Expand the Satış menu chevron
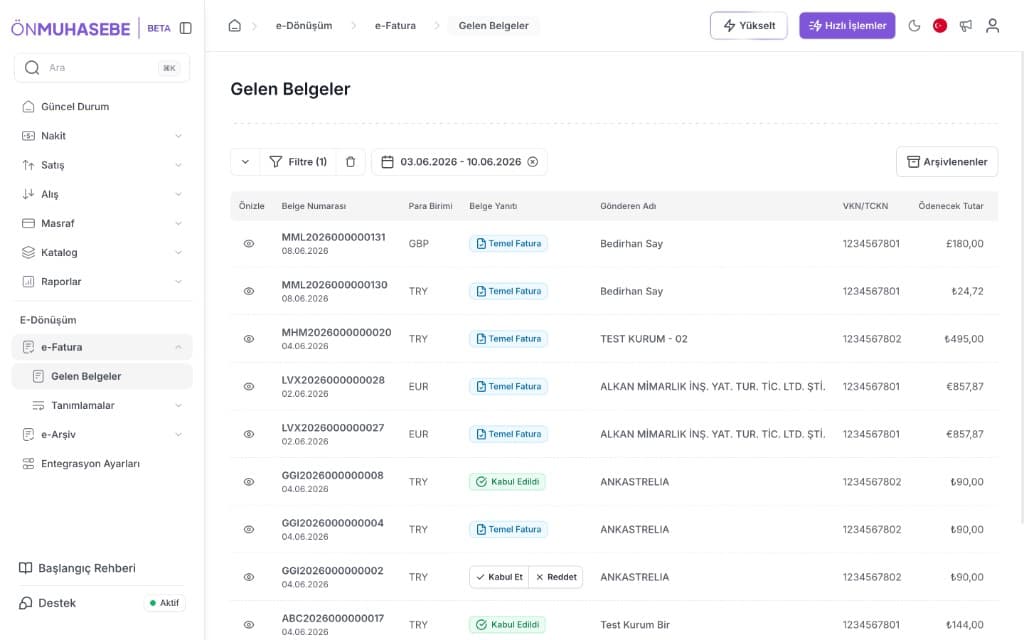This screenshot has width=1024, height=640. point(178,165)
